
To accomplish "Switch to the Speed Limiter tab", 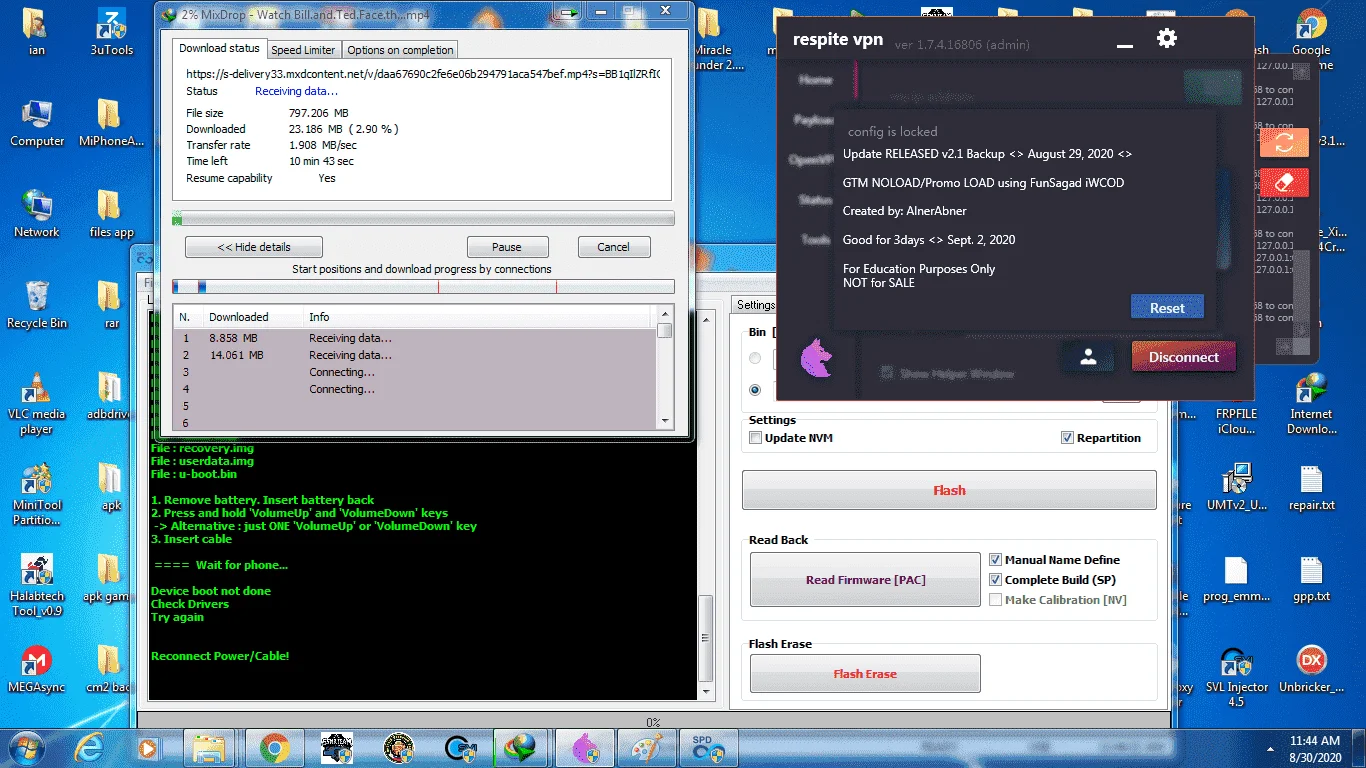I will click(x=303, y=50).
